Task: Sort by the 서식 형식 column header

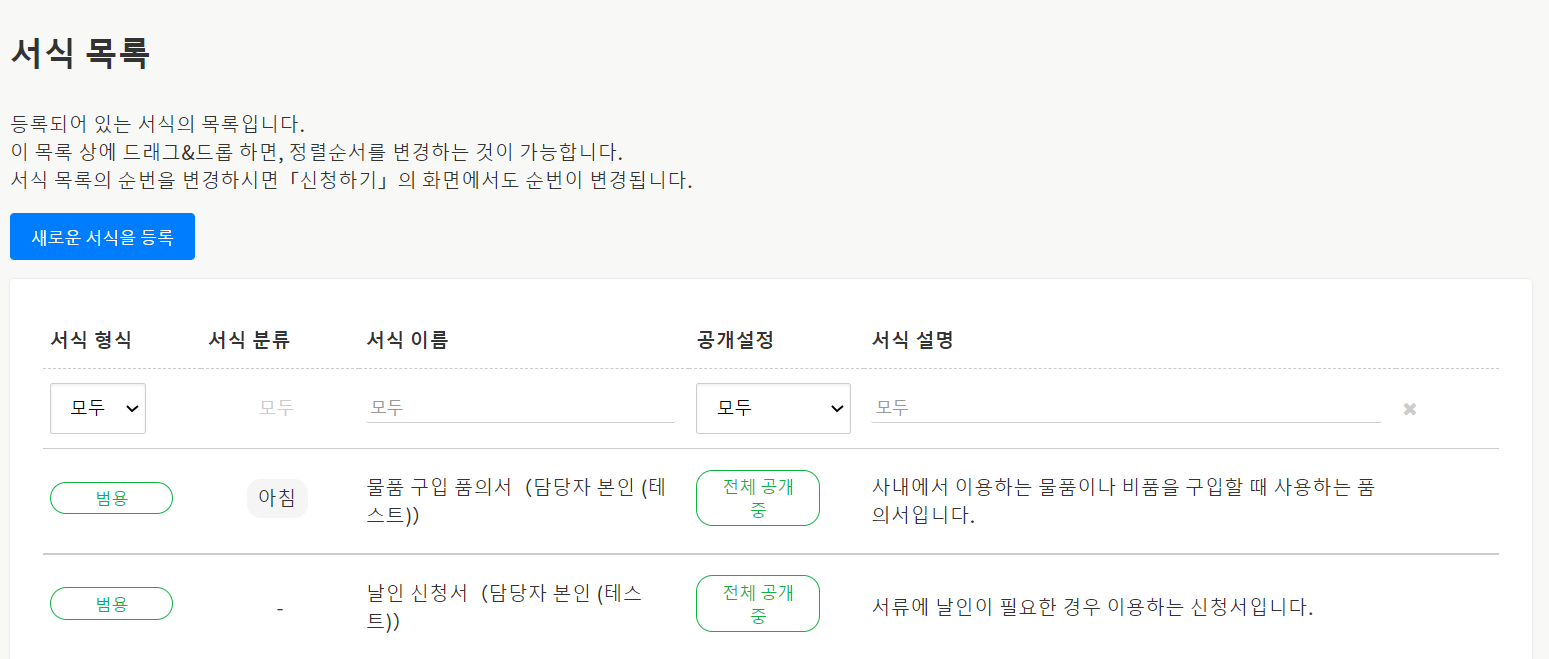Action: click(x=91, y=340)
